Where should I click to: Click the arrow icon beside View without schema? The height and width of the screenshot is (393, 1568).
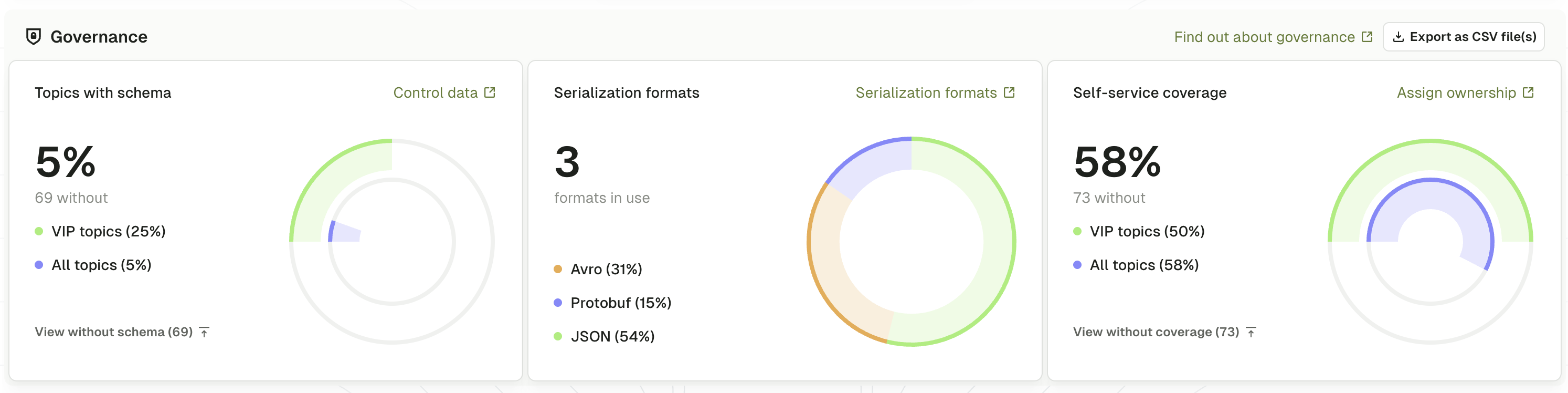[x=205, y=332]
